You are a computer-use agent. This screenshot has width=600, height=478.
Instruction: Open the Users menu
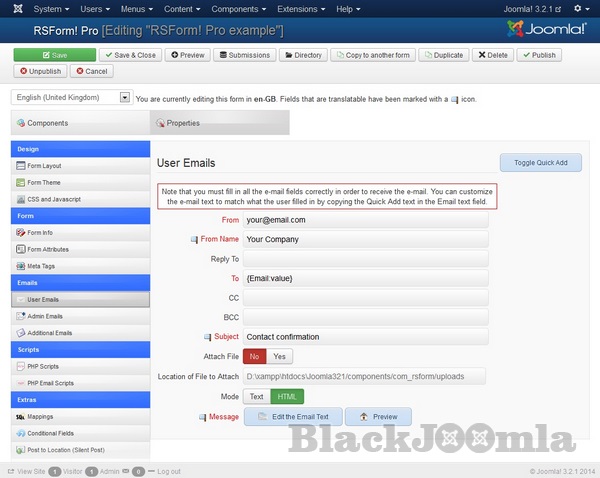click(x=94, y=9)
